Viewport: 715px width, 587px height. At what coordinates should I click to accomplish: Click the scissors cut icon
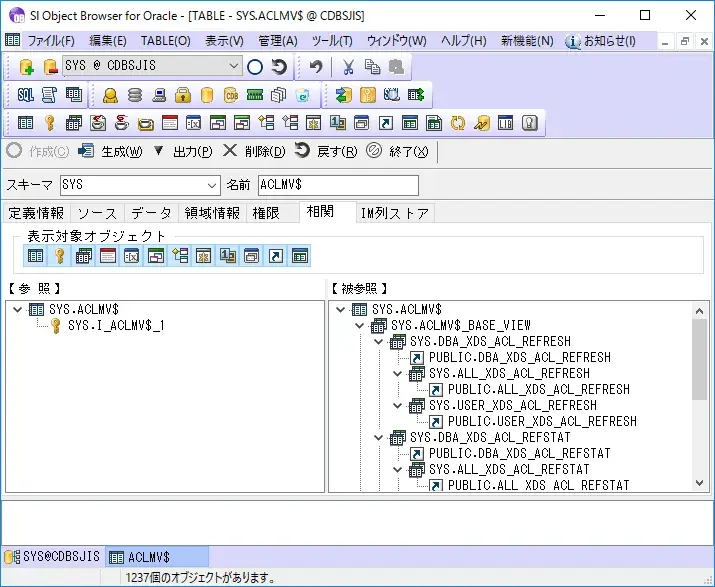click(348, 67)
